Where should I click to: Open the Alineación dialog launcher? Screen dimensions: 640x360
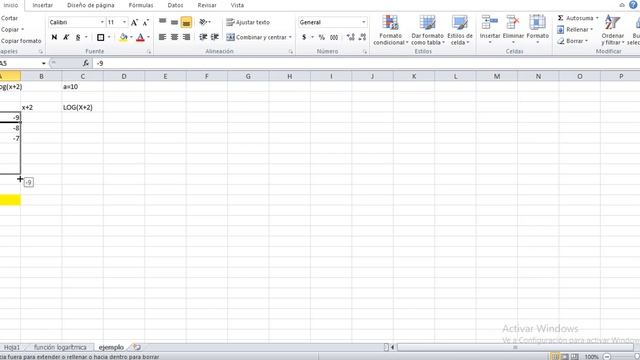point(291,52)
